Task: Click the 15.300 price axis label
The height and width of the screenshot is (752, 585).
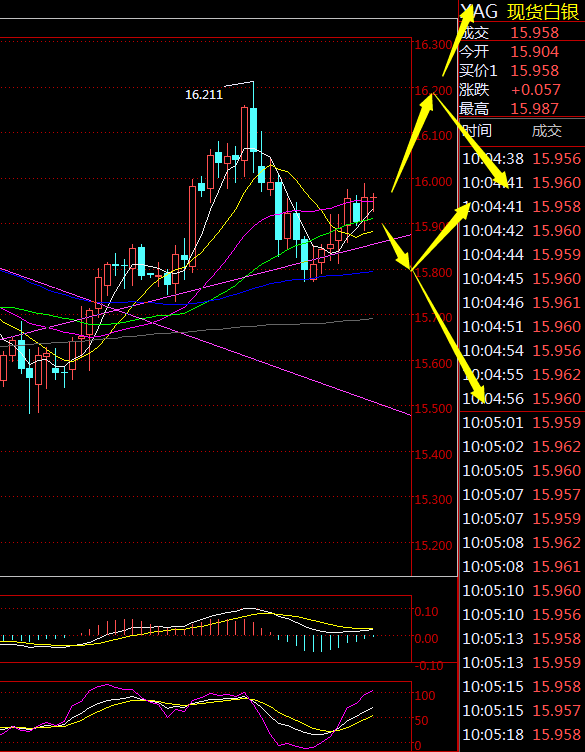Action: [433, 499]
